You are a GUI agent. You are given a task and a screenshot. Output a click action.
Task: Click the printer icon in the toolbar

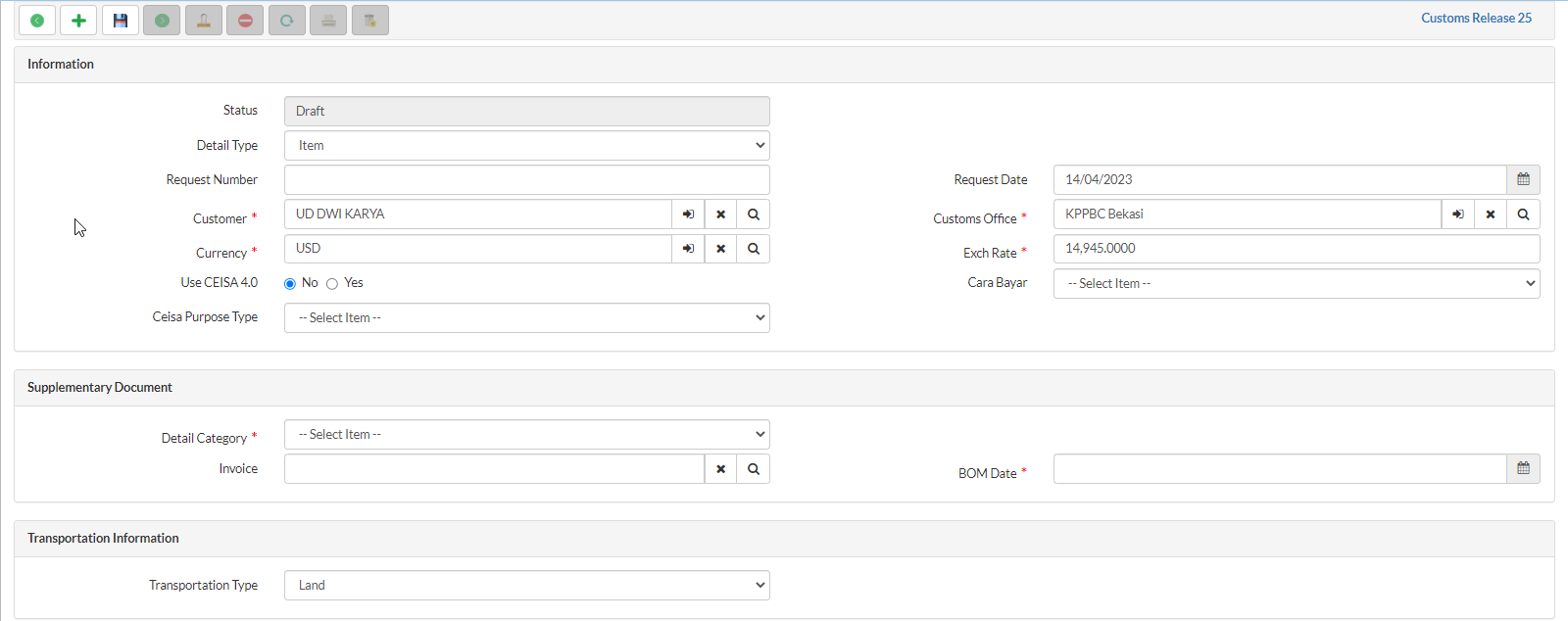pyautogui.click(x=328, y=21)
